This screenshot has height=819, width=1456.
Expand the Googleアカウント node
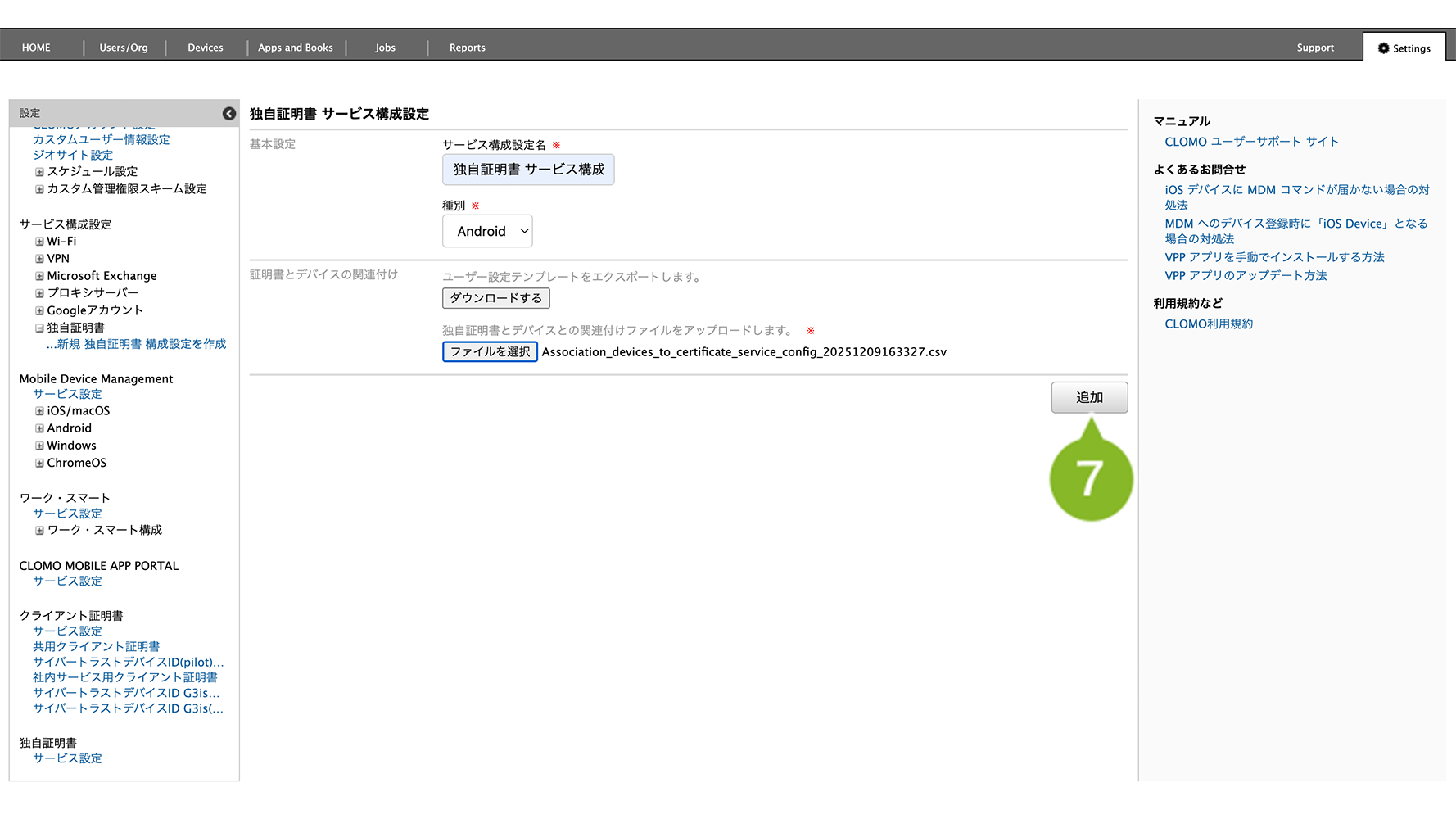pyautogui.click(x=39, y=310)
